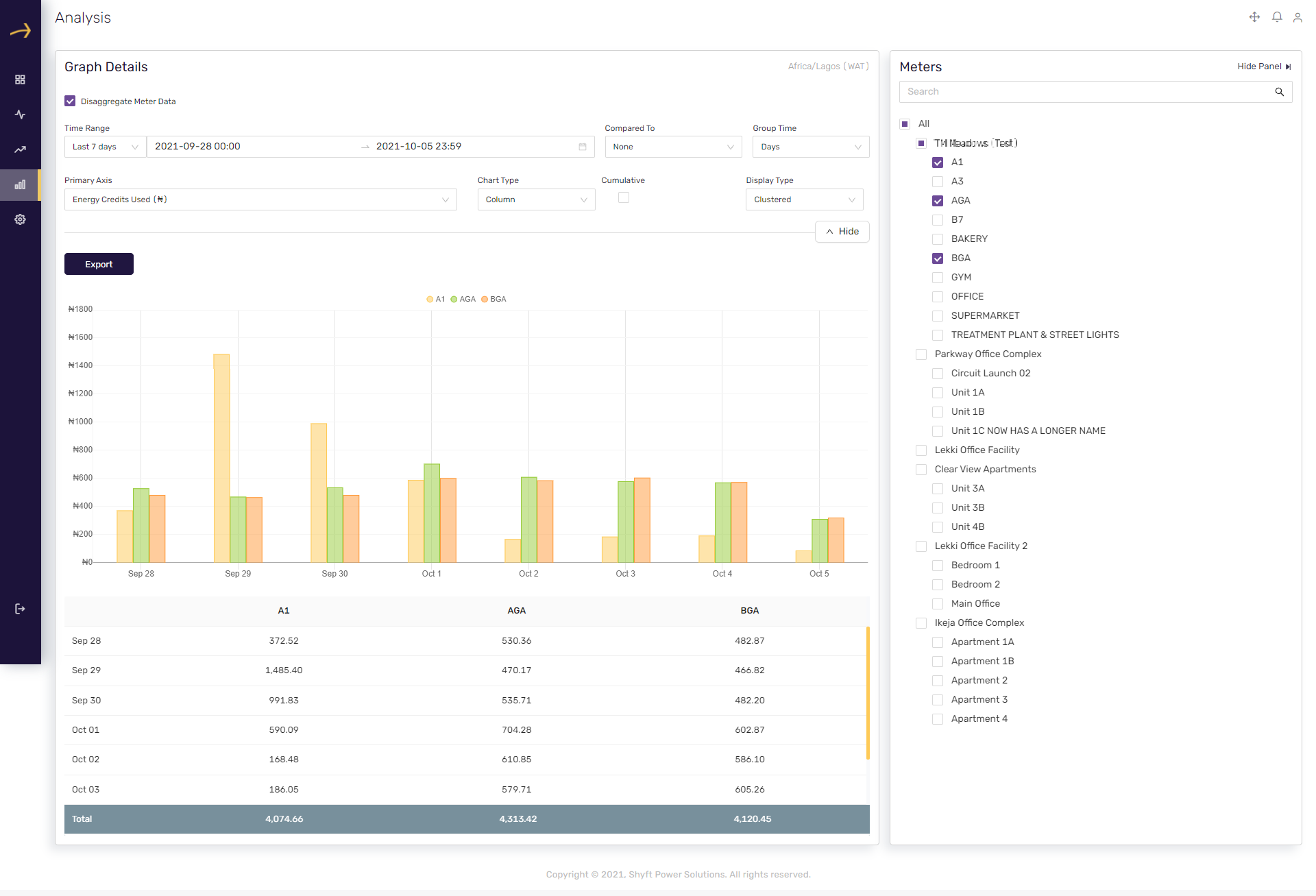Click the Total BGA value 4,120.45
The height and width of the screenshot is (896, 1316).
753,819
